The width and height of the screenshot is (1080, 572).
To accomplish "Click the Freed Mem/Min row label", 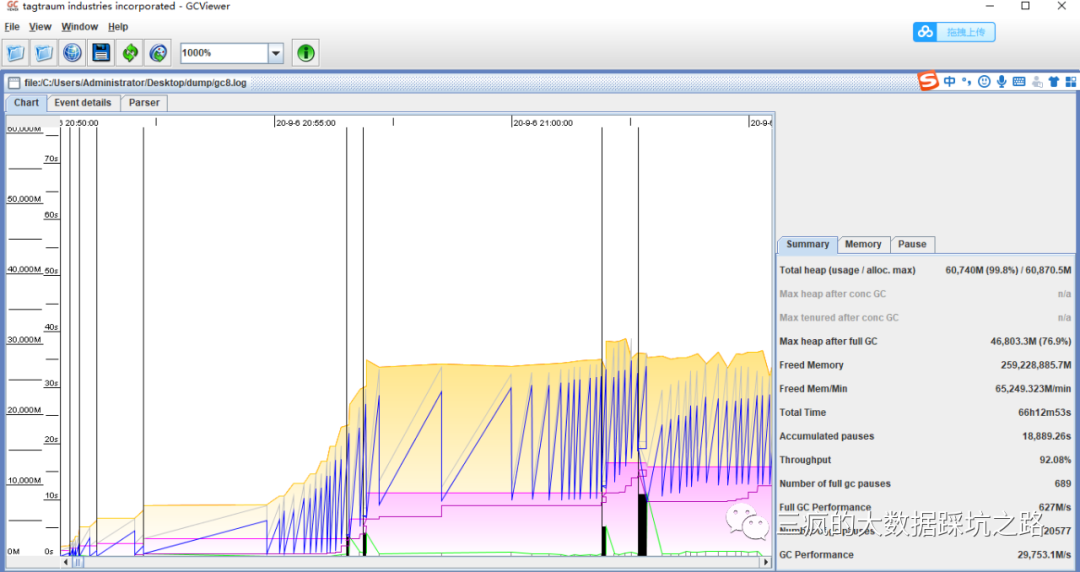I will pyautogui.click(x=813, y=389).
